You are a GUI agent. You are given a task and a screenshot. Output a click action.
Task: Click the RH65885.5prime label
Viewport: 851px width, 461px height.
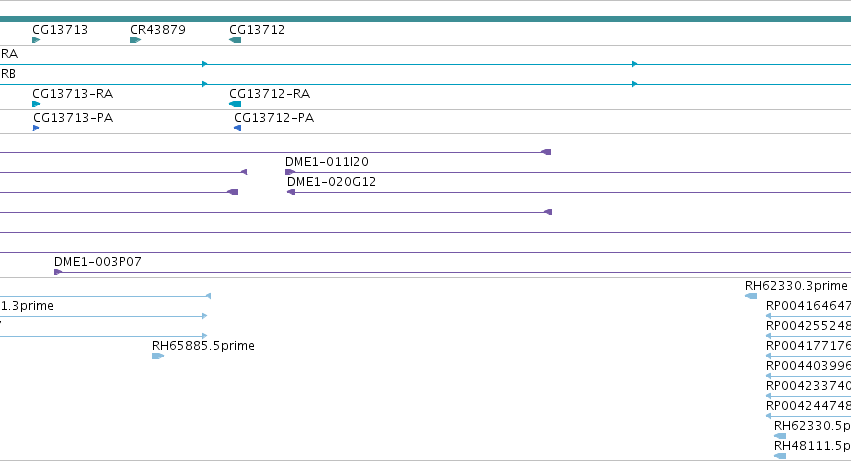pyautogui.click(x=204, y=346)
